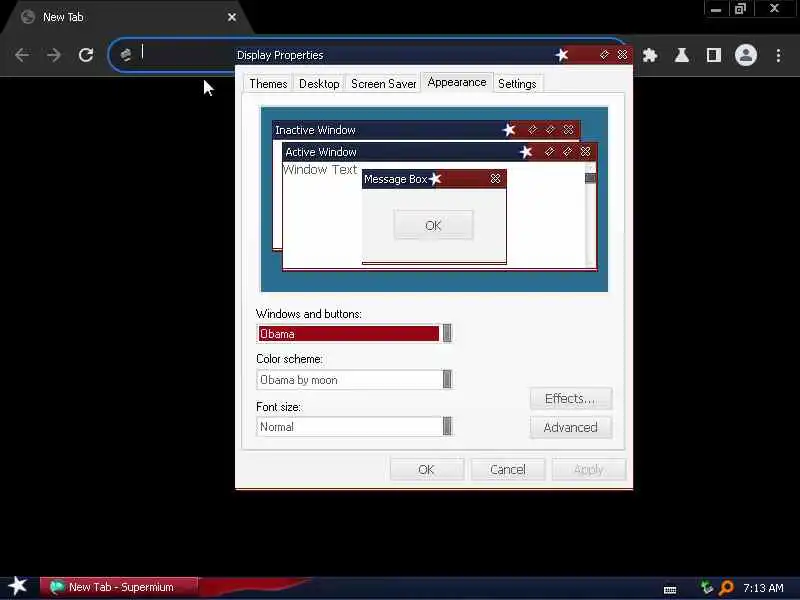Click the Inactive Window preview title bar
Image resolution: width=800 pixels, height=600 pixels.
[426, 130]
